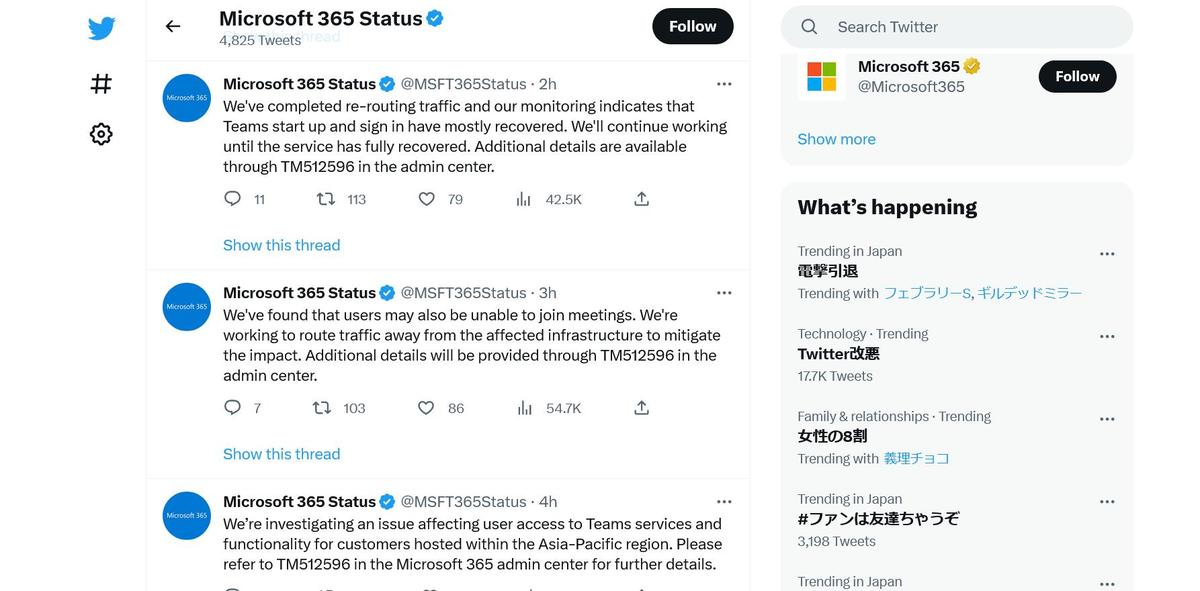1200x591 pixels.
Task: Like the 3h tweet with 86 likes
Action: tap(426, 408)
